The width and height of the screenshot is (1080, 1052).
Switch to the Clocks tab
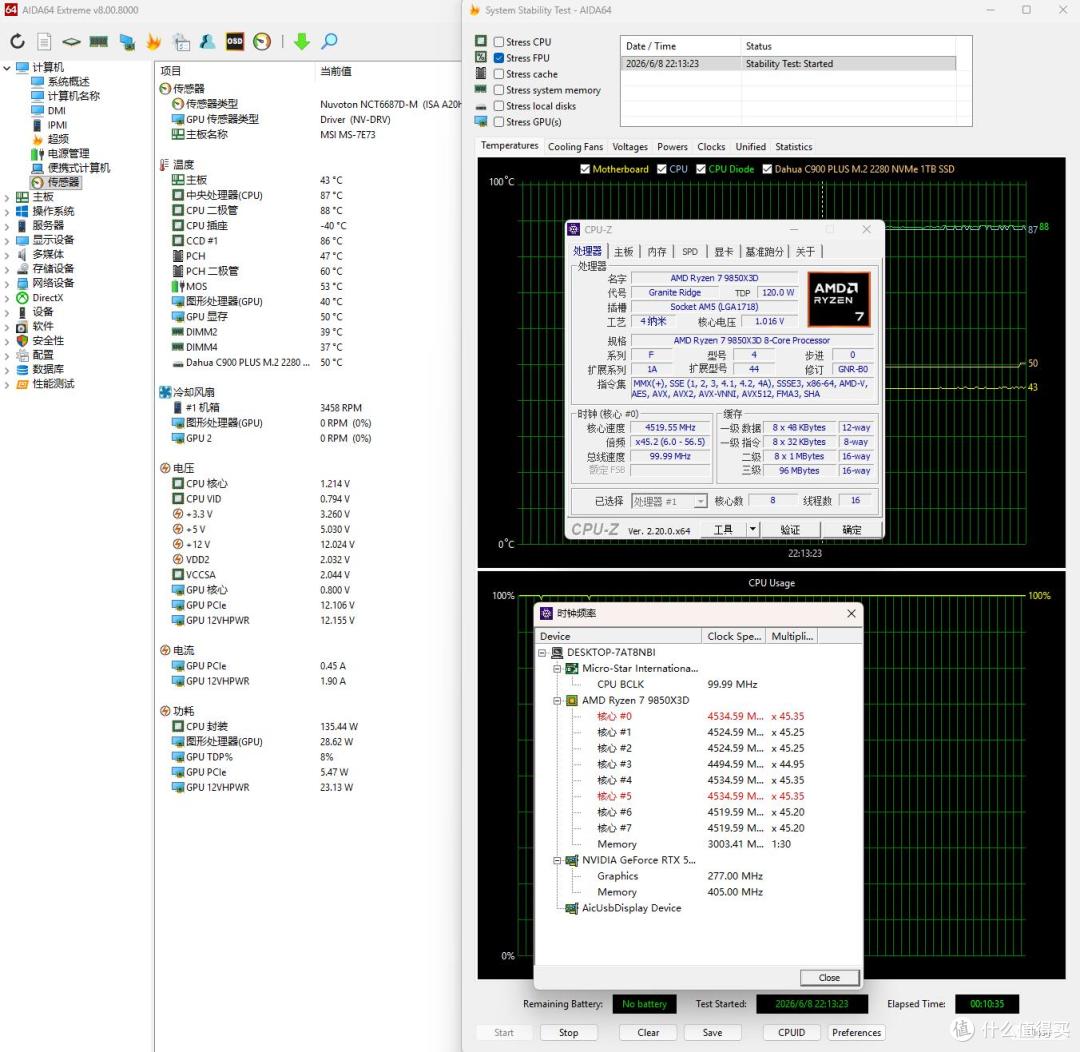point(711,147)
